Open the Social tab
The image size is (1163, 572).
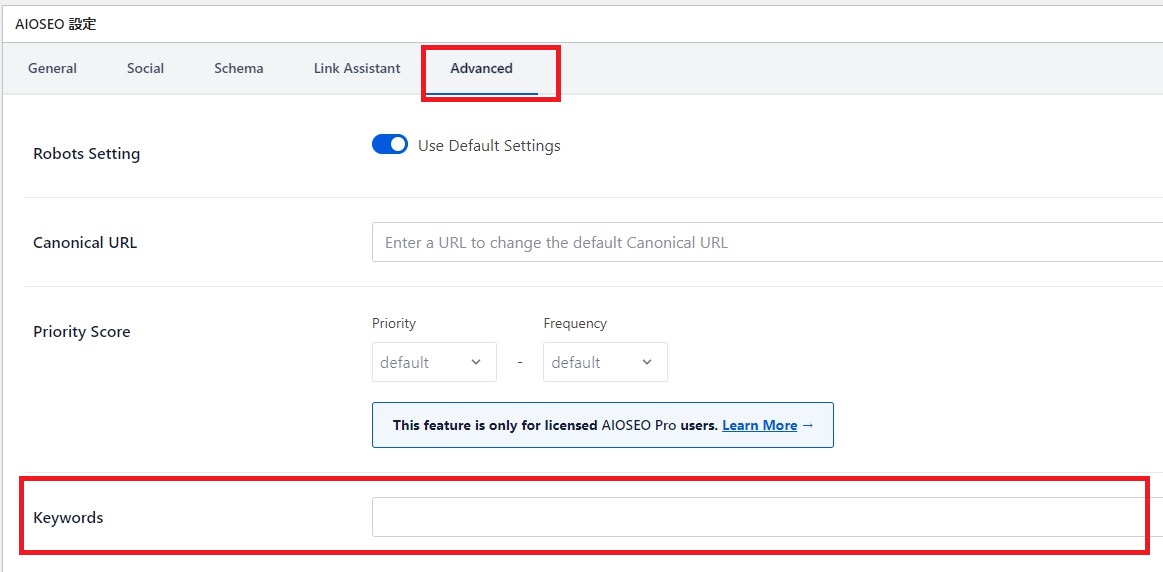145,68
